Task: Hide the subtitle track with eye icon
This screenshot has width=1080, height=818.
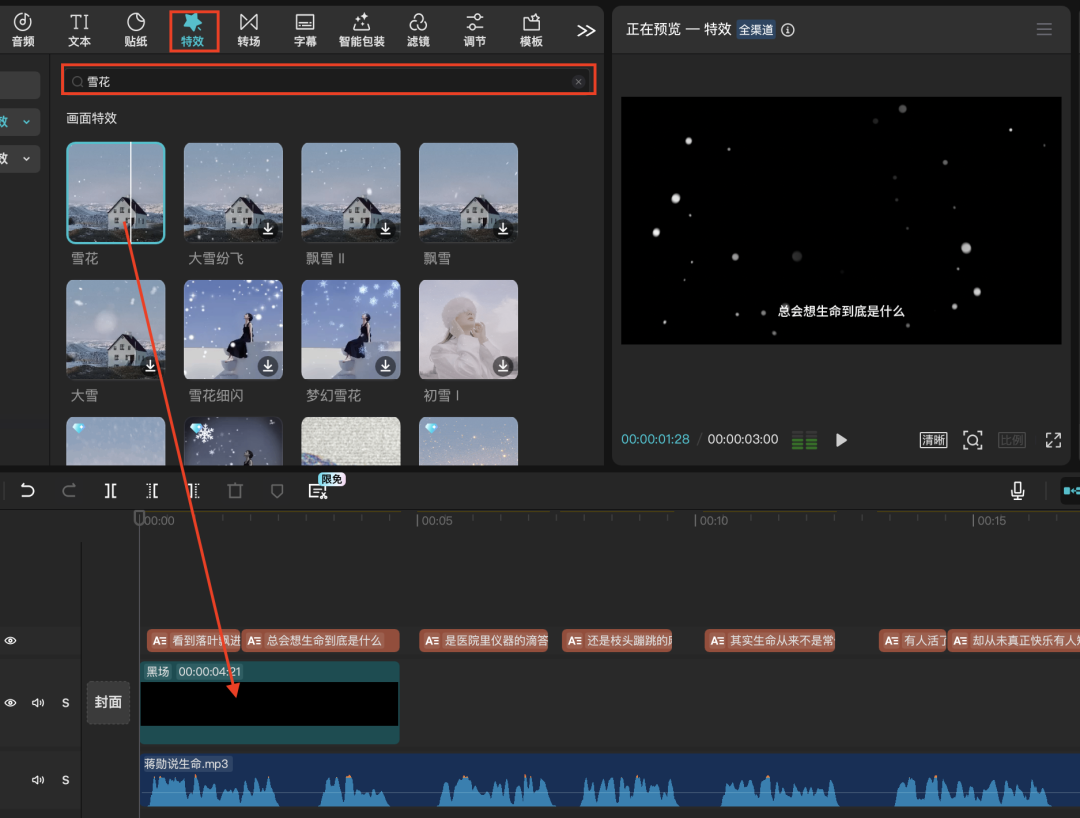Action: coord(11,641)
